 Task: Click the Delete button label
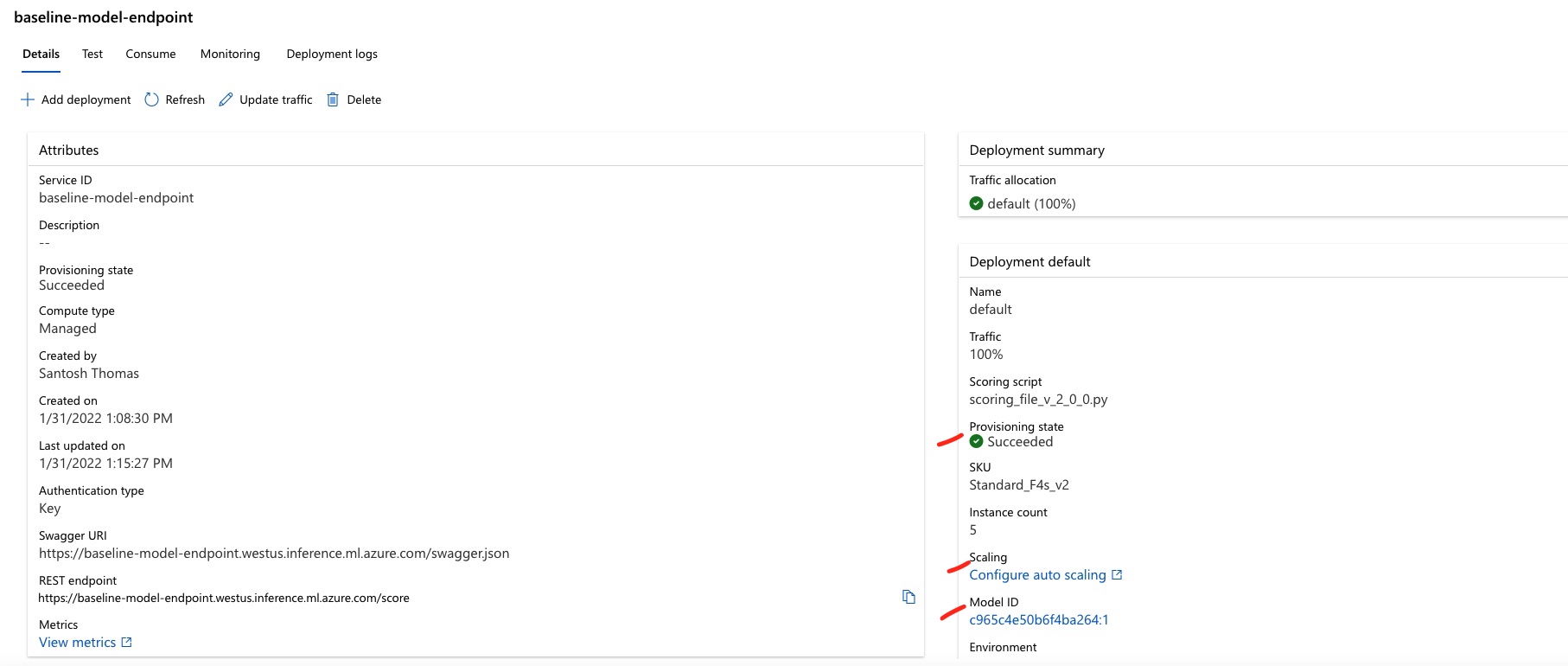coord(364,99)
